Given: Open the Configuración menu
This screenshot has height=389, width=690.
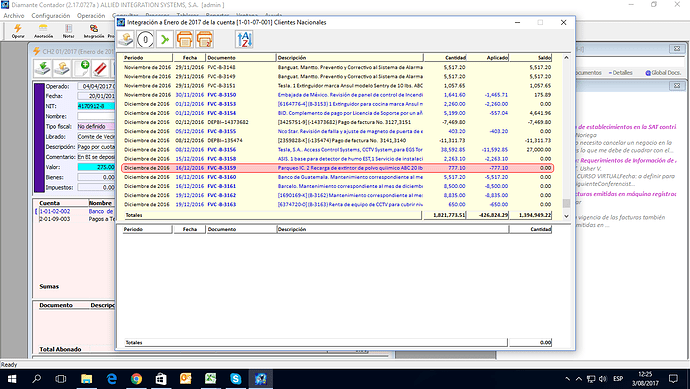Looking at the screenshot, I should pos(51,15).
